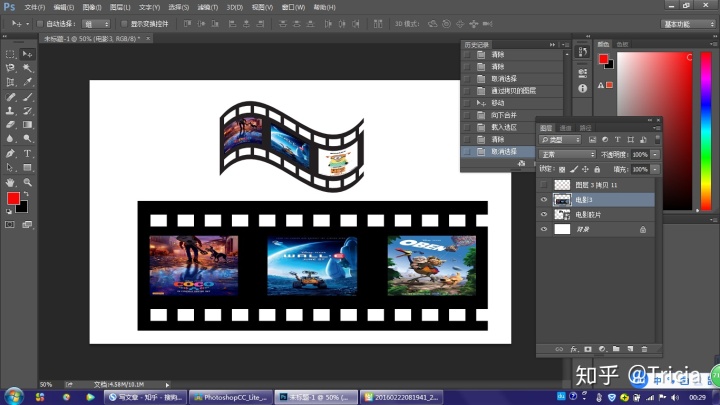The image size is (720, 405).
Task: Toggle lock transparent pixels
Action: point(562,169)
